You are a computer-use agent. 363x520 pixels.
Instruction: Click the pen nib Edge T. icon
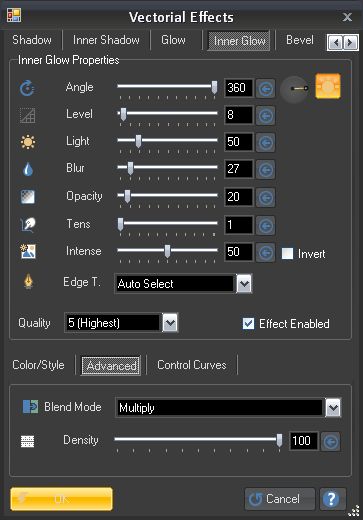(28, 282)
